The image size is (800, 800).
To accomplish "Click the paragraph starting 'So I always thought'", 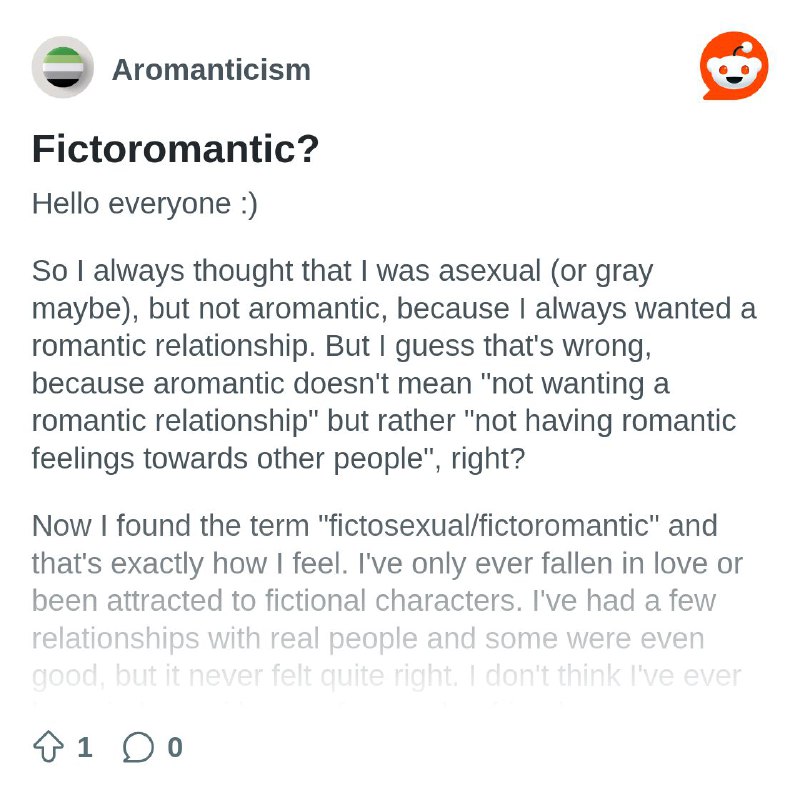I will point(394,364).
